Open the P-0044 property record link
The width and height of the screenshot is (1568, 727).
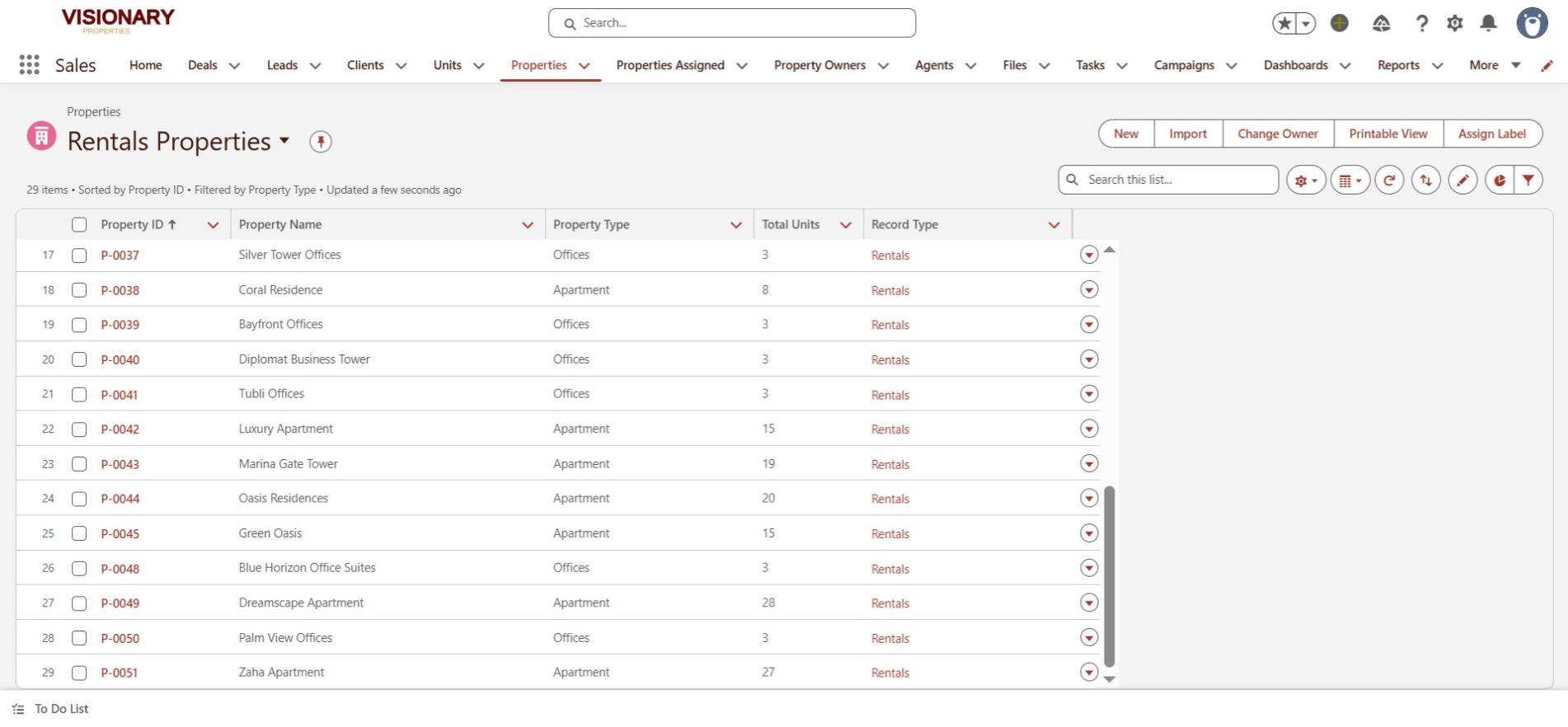point(120,499)
